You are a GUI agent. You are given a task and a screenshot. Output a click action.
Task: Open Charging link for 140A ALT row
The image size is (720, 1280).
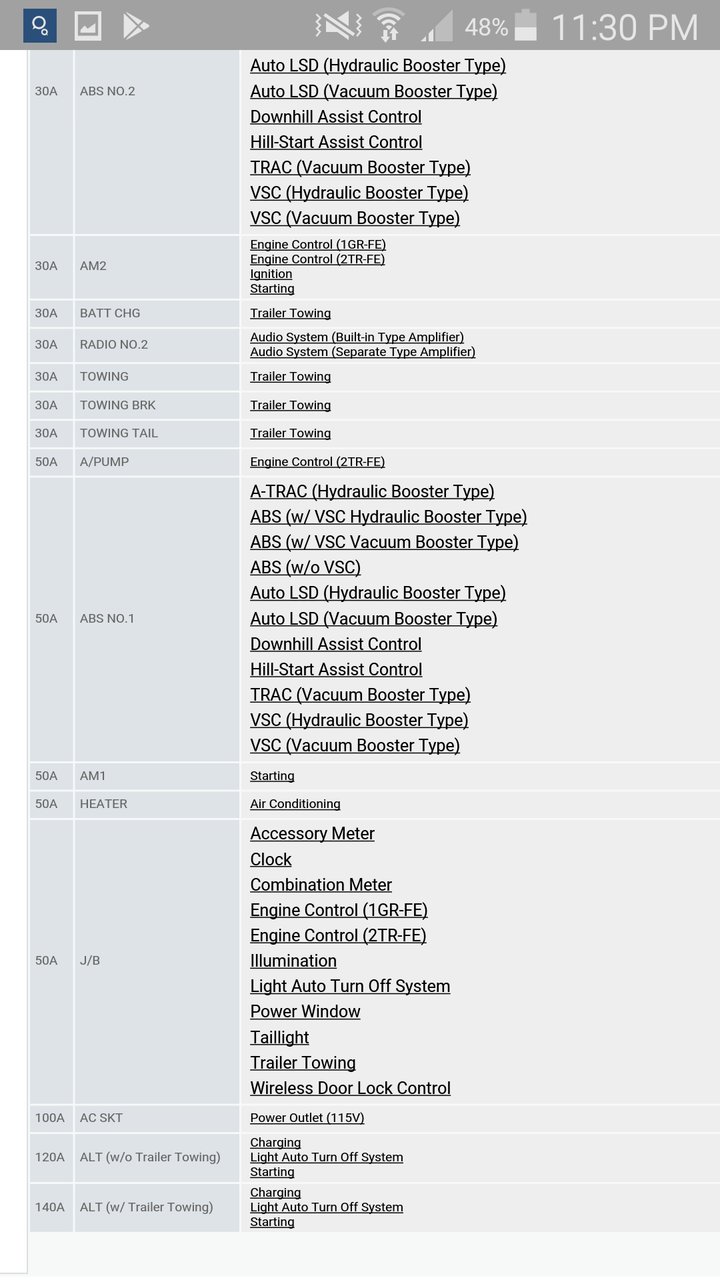pos(275,1193)
